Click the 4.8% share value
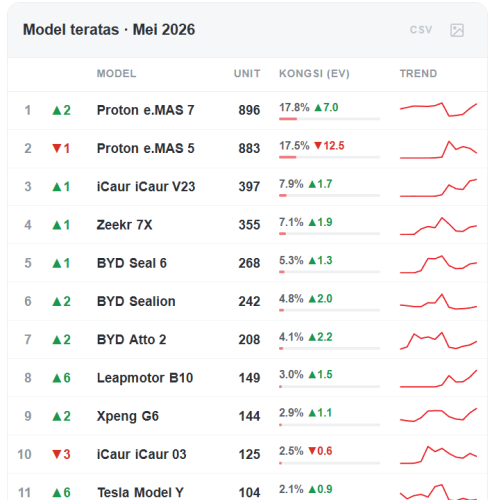This screenshot has height=500, width=497. click(x=291, y=299)
